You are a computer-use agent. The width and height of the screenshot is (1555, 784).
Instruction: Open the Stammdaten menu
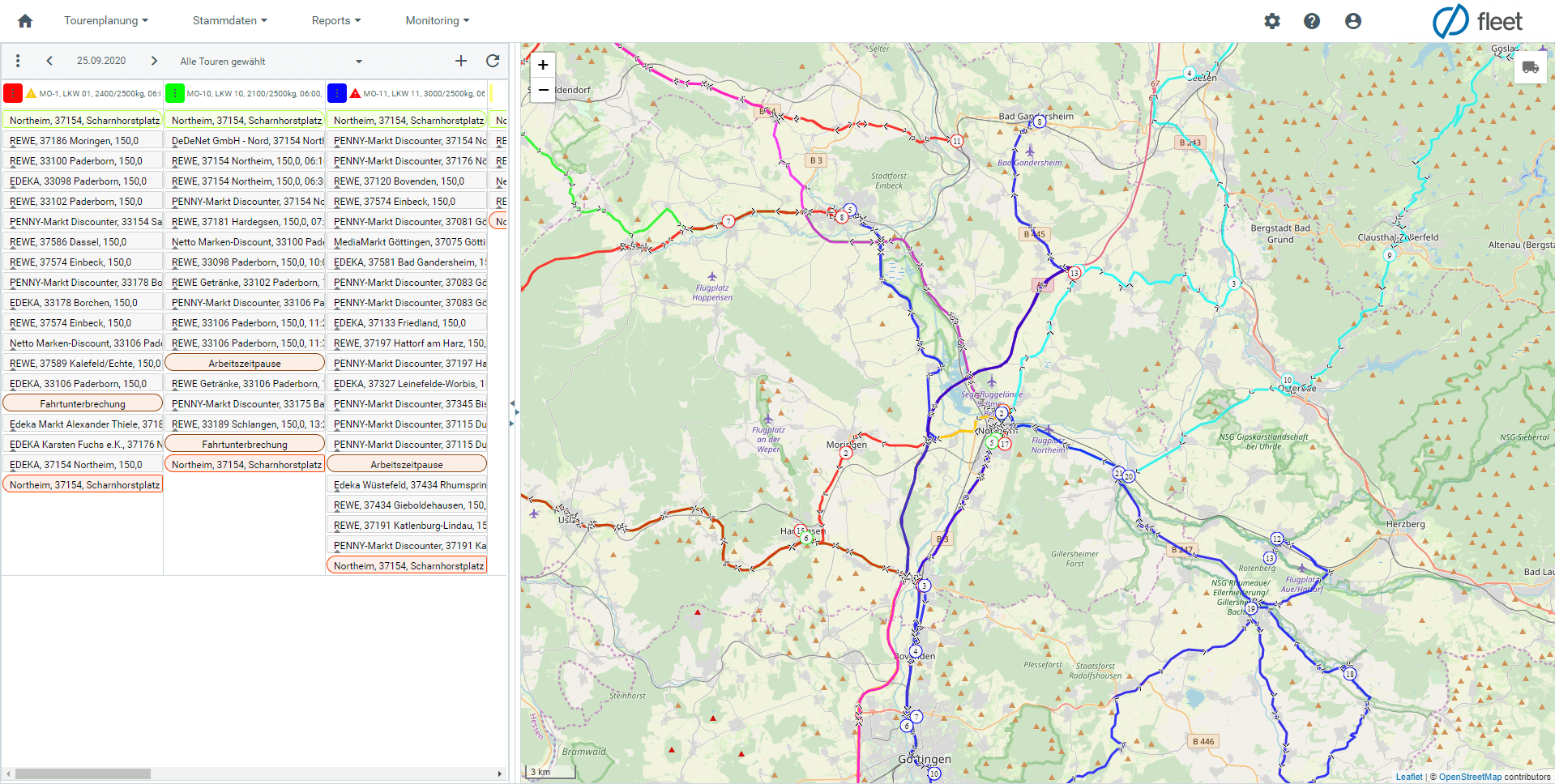tap(229, 21)
